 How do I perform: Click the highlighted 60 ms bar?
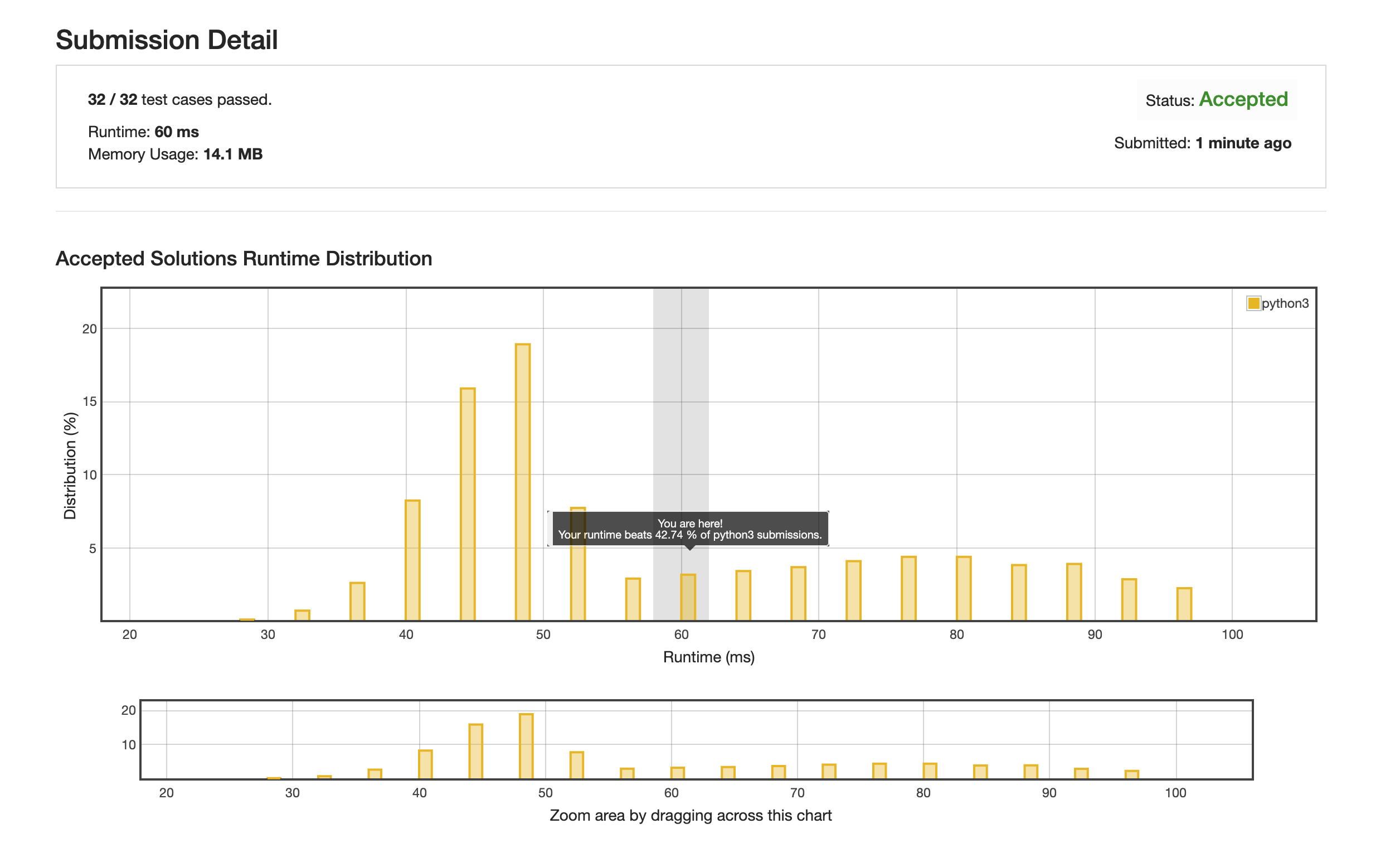pos(688,597)
